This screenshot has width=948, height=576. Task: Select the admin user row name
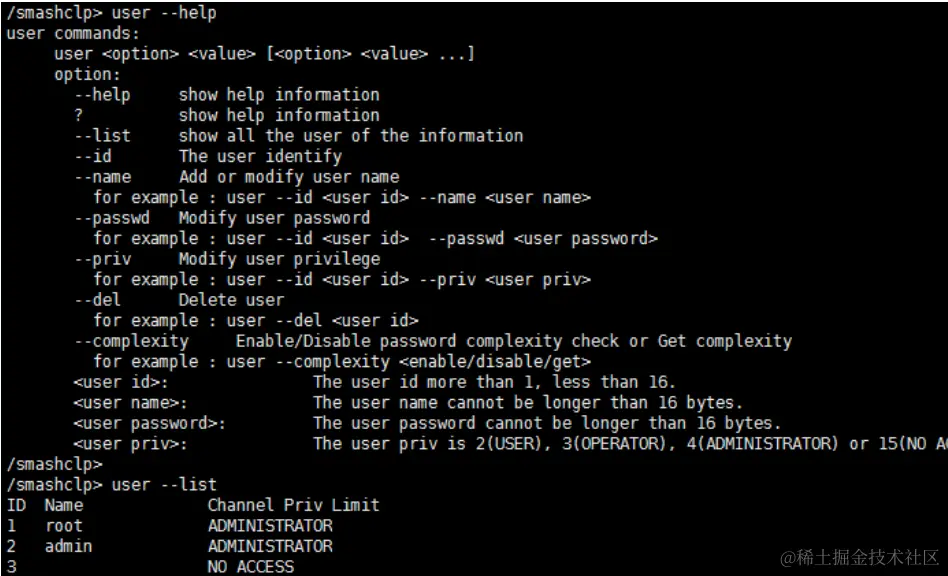[x=69, y=546]
